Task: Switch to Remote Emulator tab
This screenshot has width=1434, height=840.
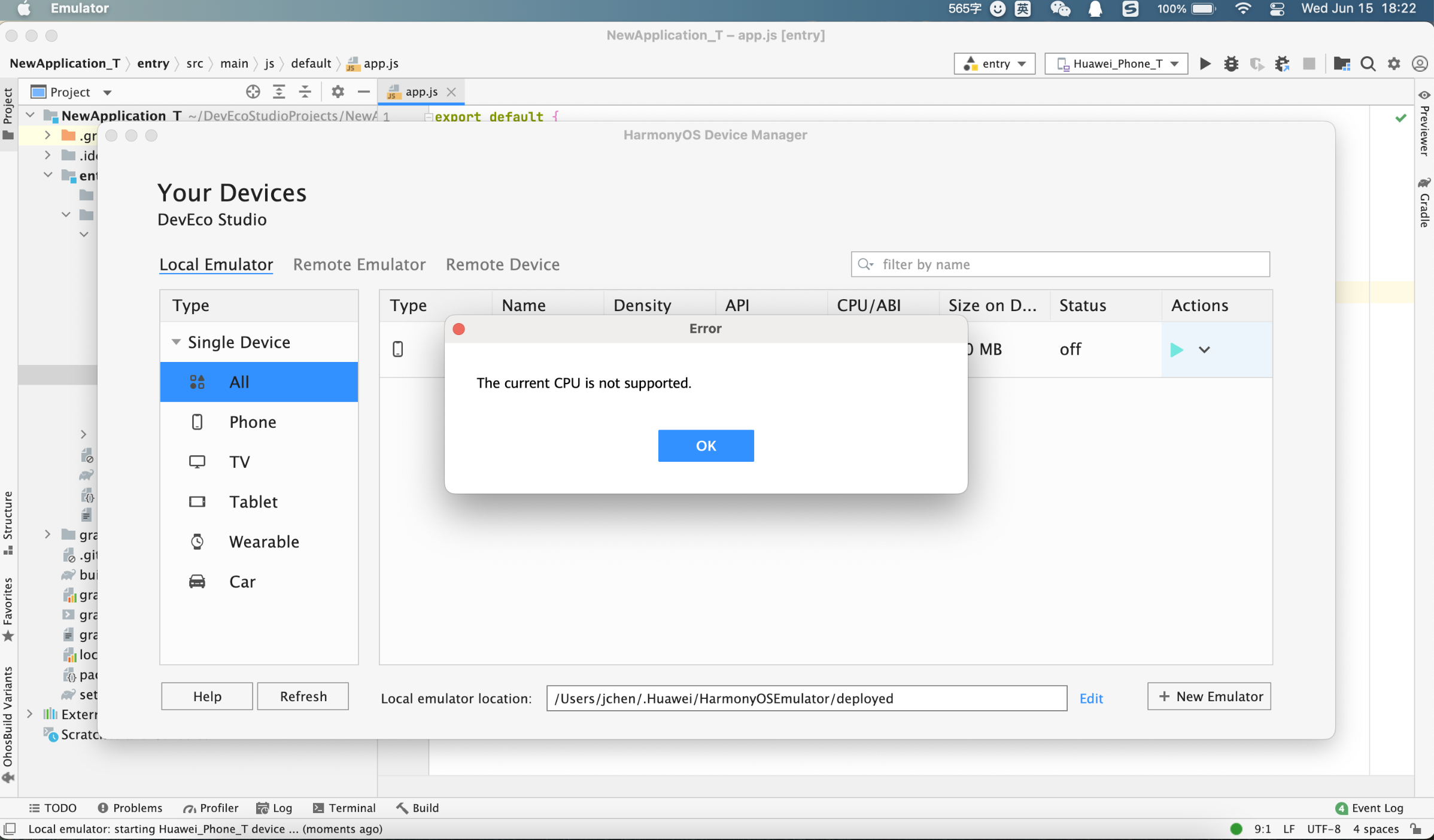Action: [359, 264]
